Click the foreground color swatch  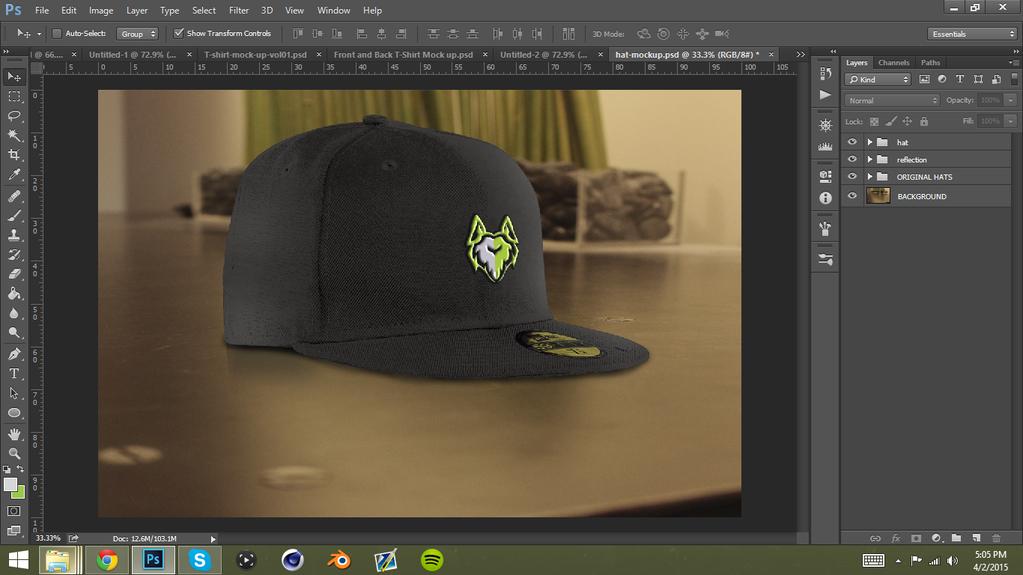coord(10,484)
